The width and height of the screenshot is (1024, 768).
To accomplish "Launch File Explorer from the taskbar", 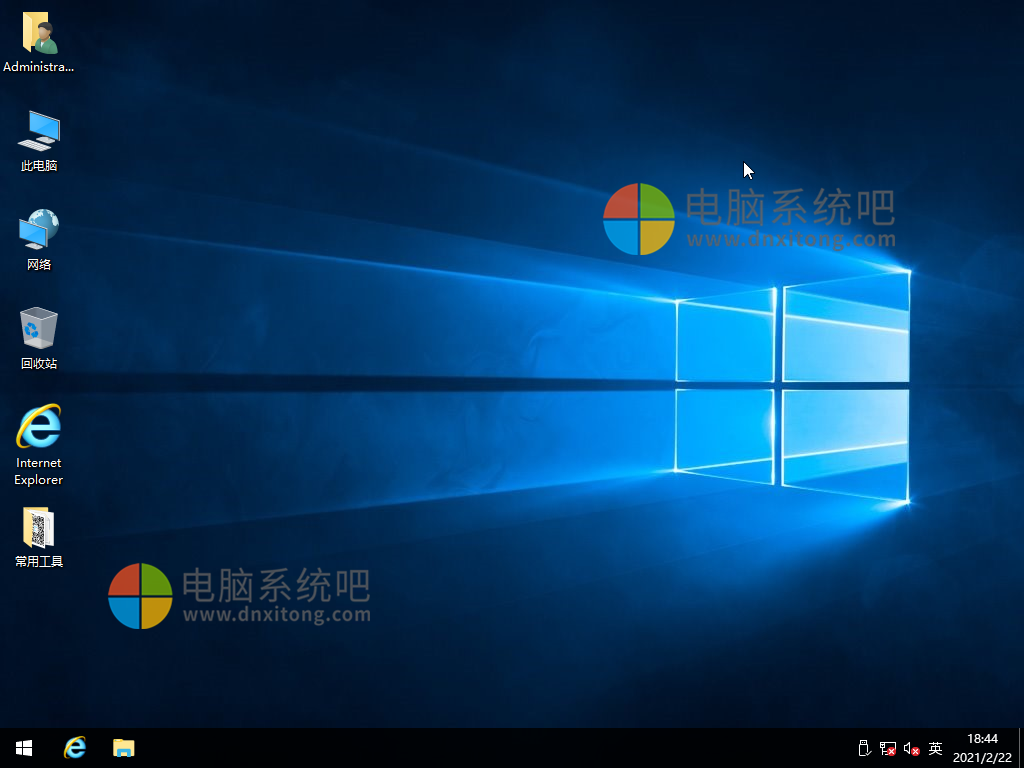I will coord(123,747).
